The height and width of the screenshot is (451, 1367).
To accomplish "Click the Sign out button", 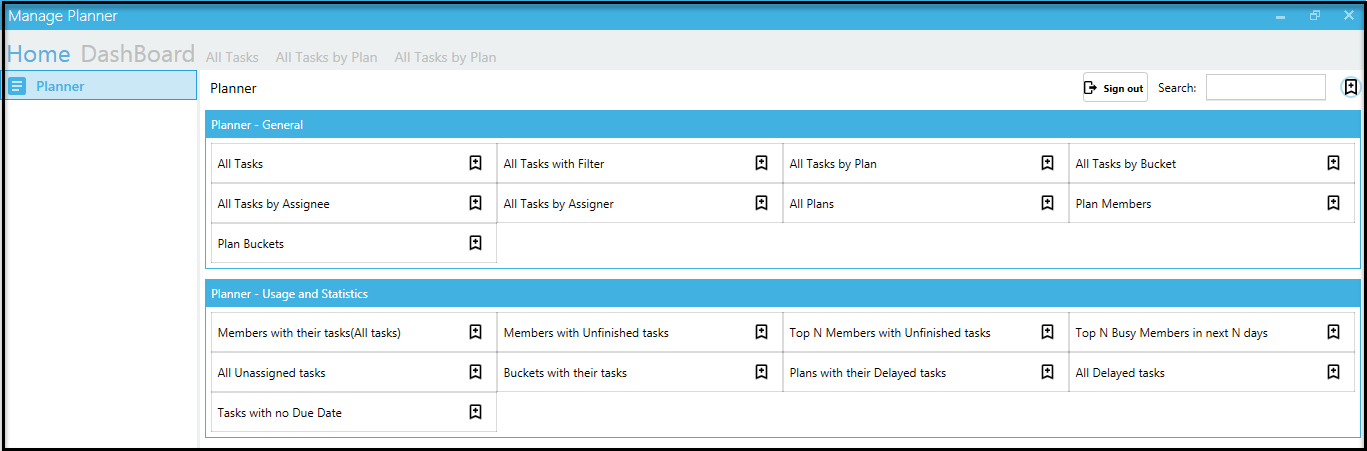I will pyautogui.click(x=1115, y=88).
